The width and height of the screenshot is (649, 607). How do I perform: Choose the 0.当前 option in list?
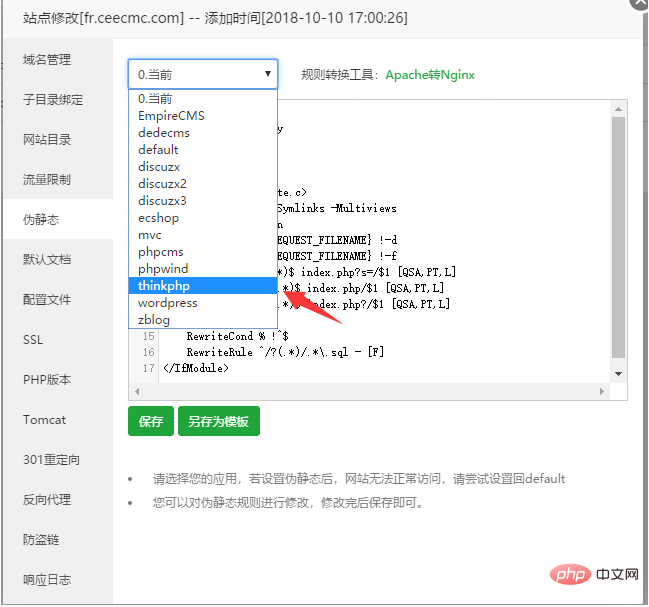click(x=203, y=98)
